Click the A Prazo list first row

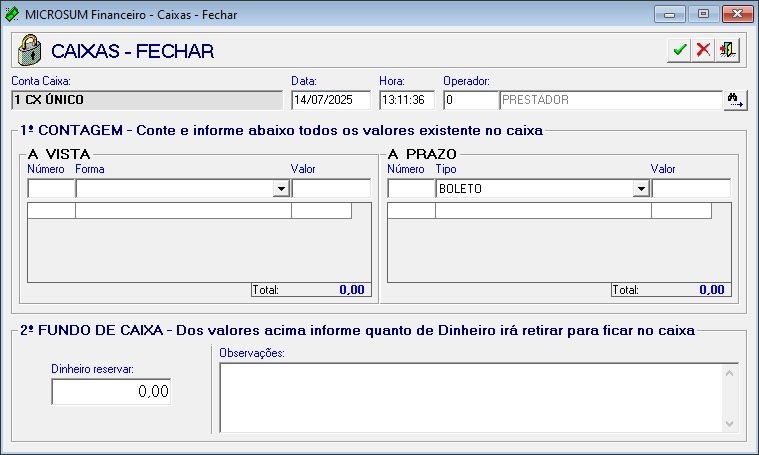tap(549, 211)
